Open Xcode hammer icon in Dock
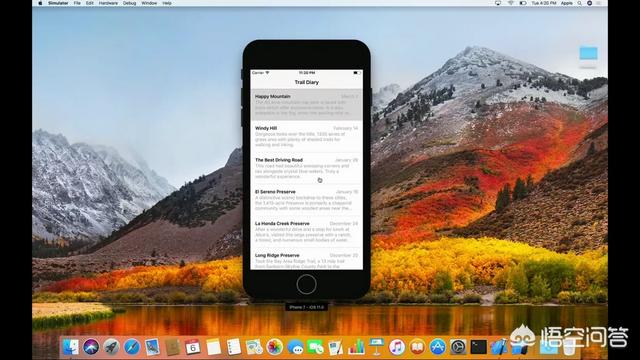This screenshot has height=360, width=640. pyautogui.click(x=499, y=347)
